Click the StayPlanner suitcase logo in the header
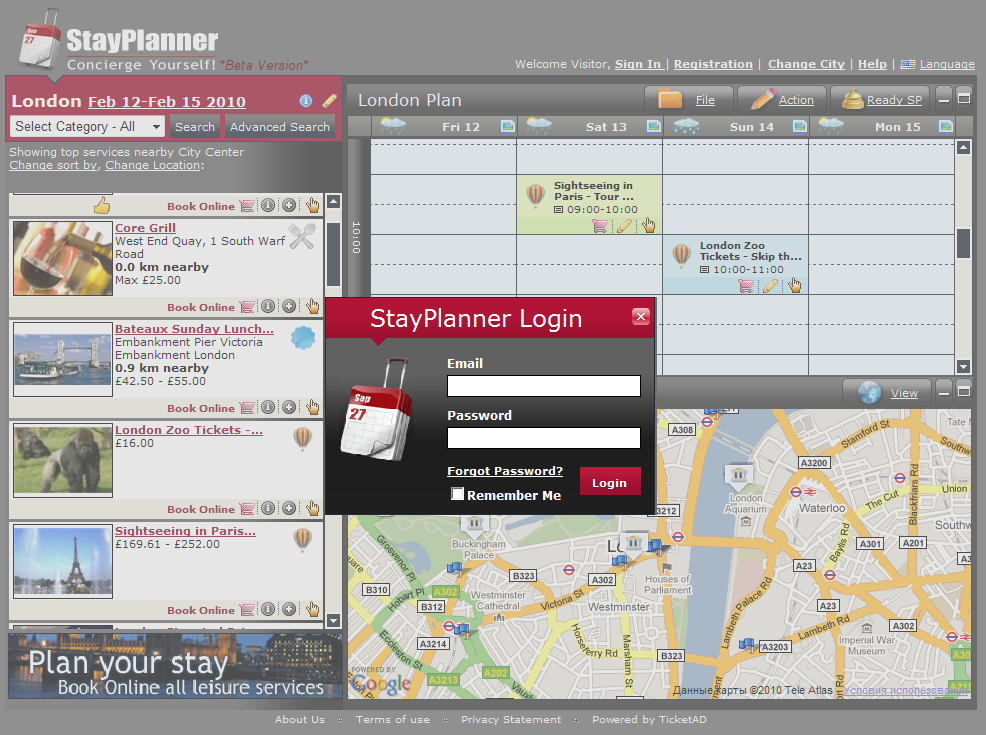 click(40, 39)
